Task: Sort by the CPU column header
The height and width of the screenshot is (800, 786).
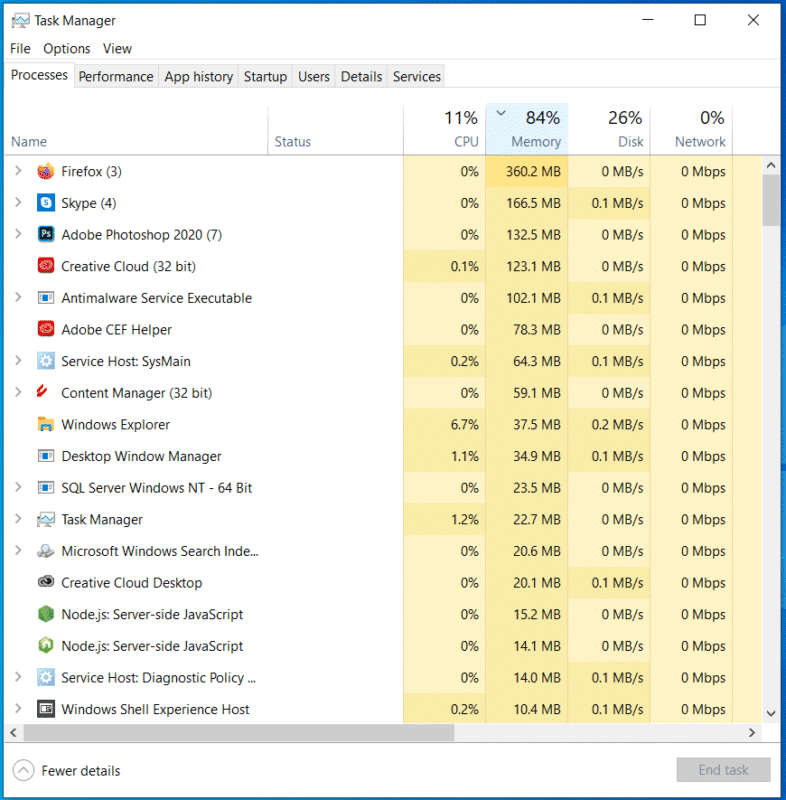Action: click(x=444, y=130)
